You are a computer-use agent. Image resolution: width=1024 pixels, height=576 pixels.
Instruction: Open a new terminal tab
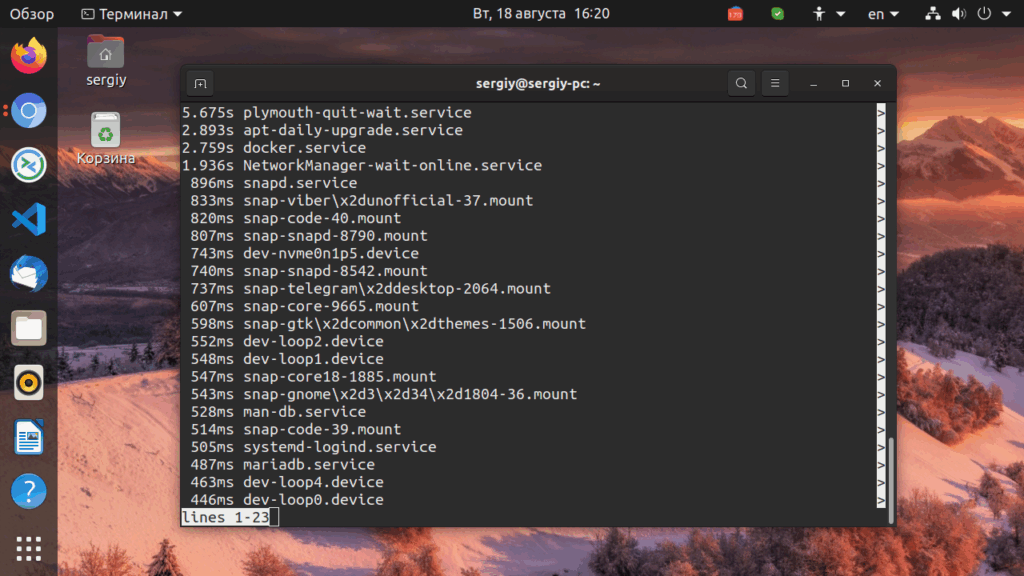tap(200, 84)
